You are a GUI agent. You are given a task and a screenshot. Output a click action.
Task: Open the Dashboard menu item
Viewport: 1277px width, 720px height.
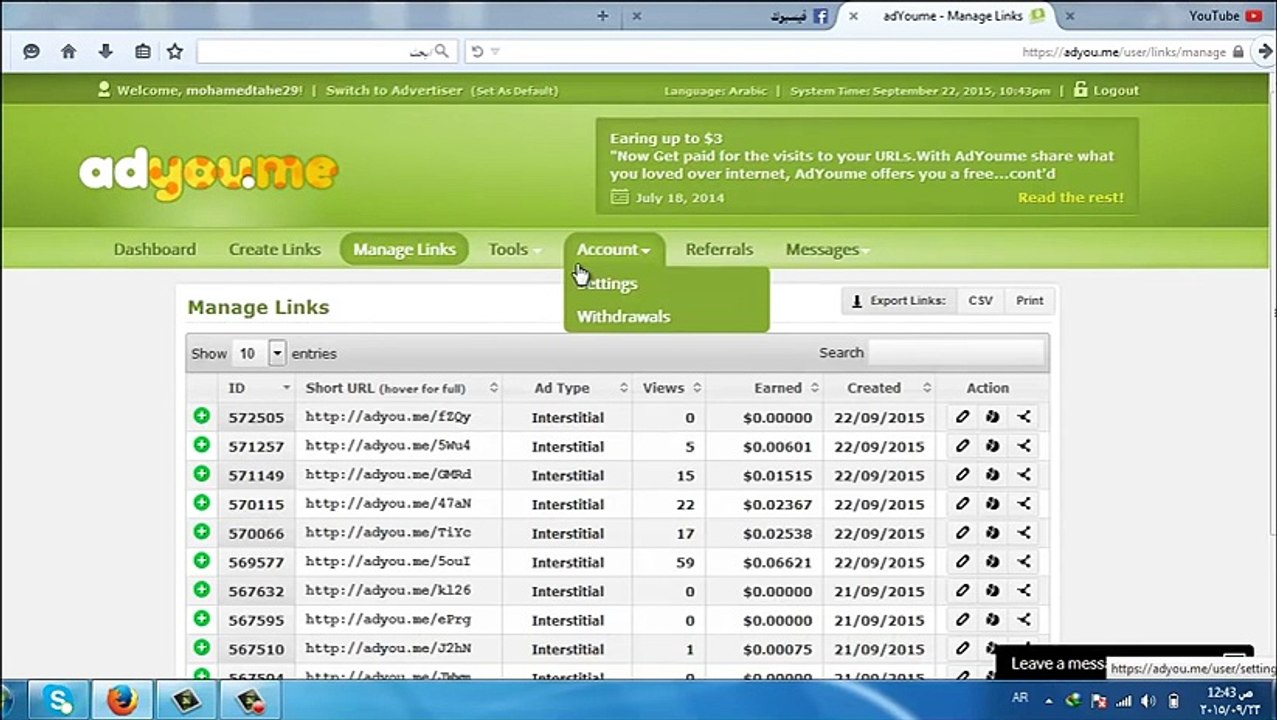coord(155,249)
